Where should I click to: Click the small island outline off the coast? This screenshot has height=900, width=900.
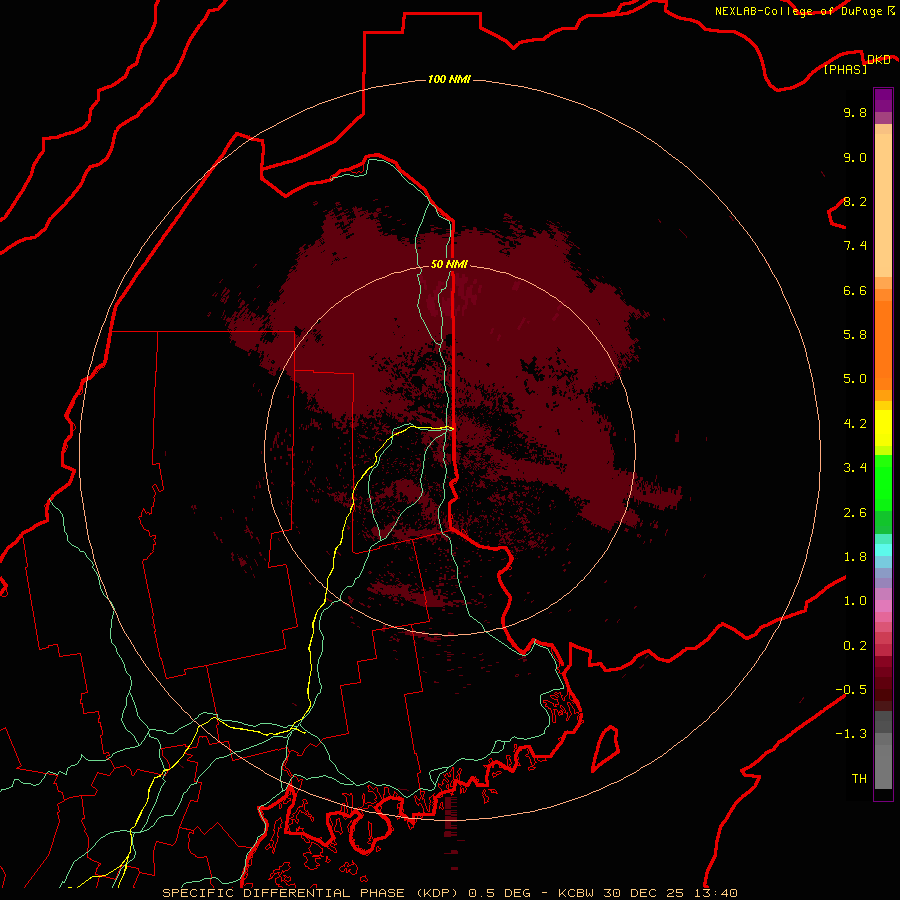pyautogui.click(x=606, y=749)
